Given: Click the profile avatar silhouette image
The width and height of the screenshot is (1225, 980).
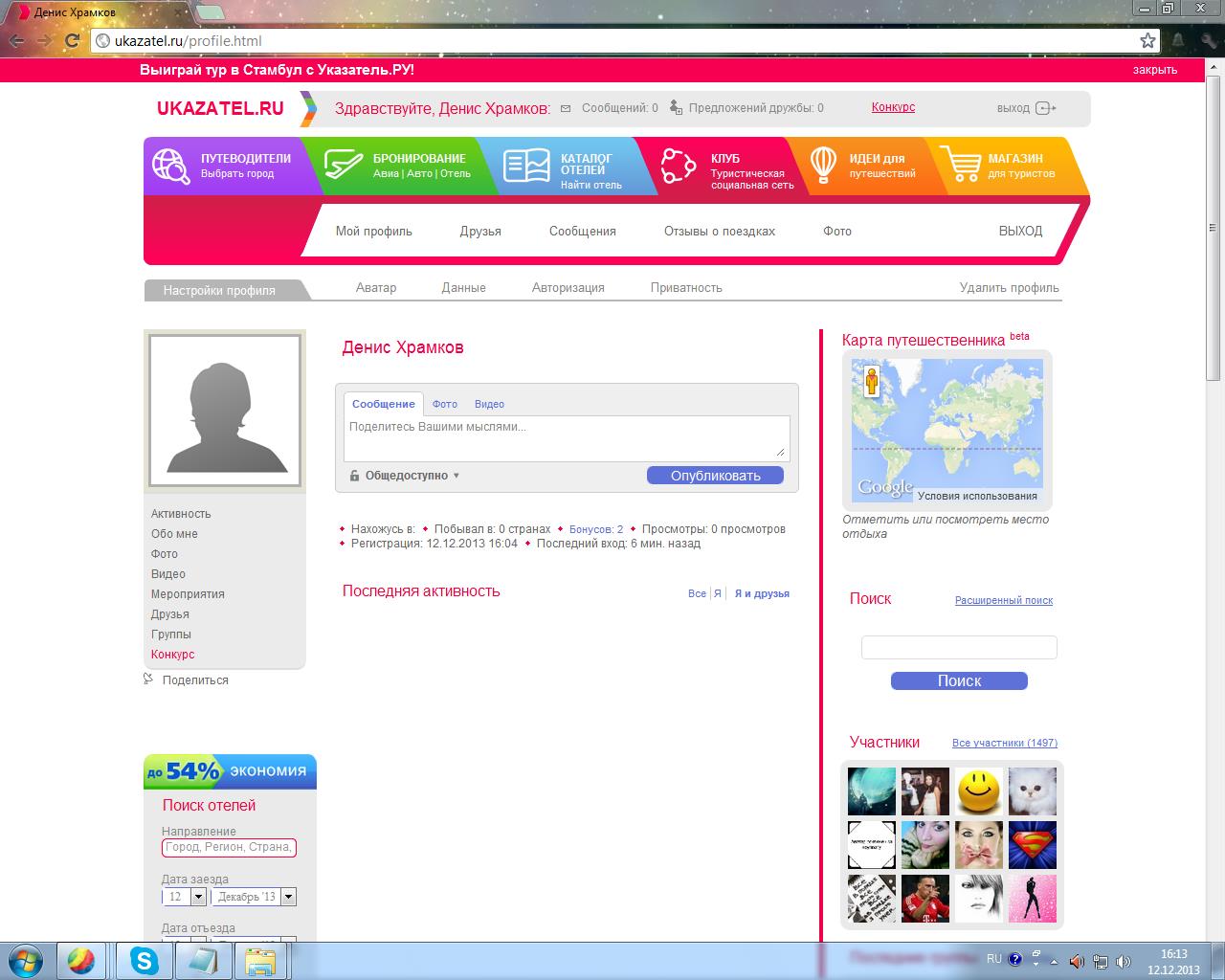Looking at the screenshot, I should [x=225, y=411].
